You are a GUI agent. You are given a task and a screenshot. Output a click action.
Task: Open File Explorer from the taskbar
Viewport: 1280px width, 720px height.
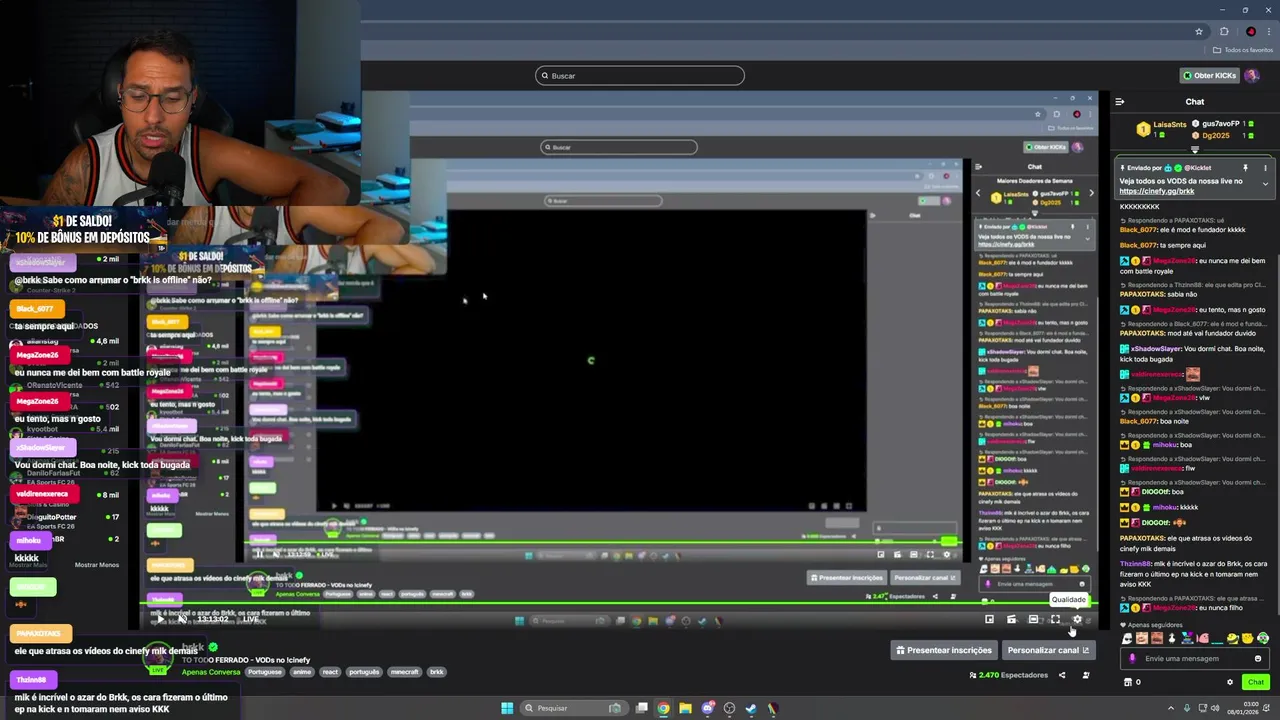[685, 708]
